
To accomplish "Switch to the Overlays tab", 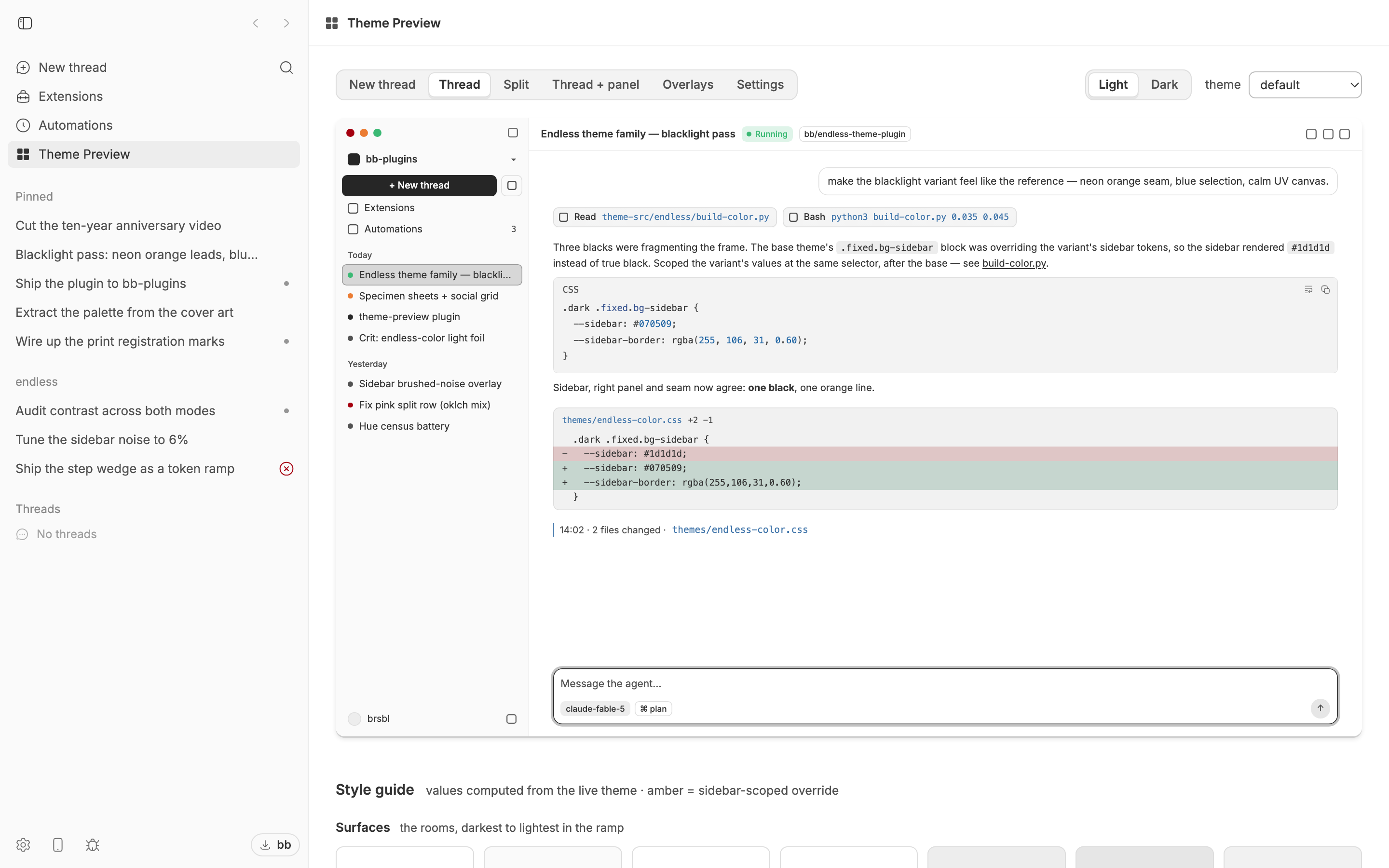I will (688, 84).
